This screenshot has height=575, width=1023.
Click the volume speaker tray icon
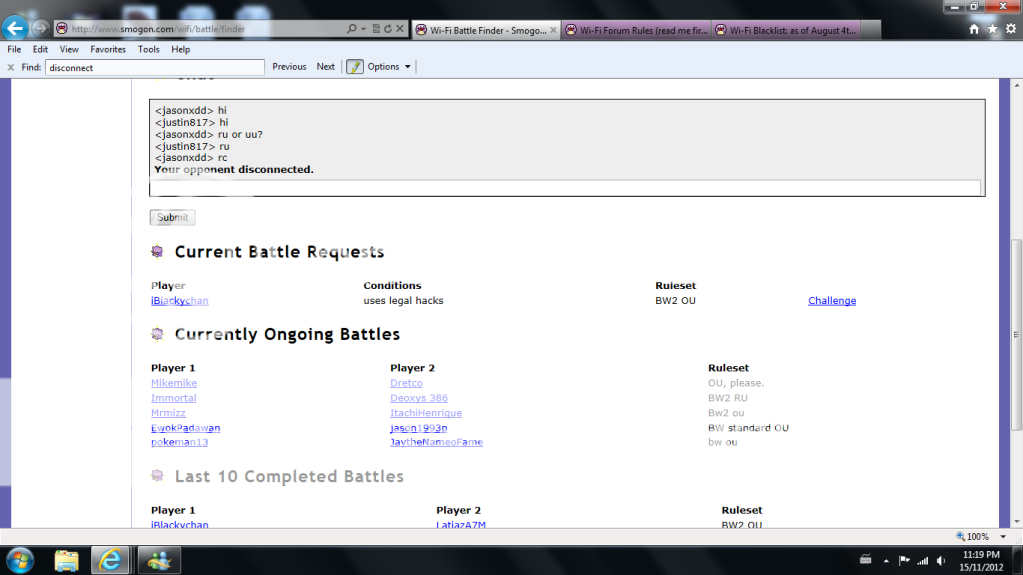point(941,561)
